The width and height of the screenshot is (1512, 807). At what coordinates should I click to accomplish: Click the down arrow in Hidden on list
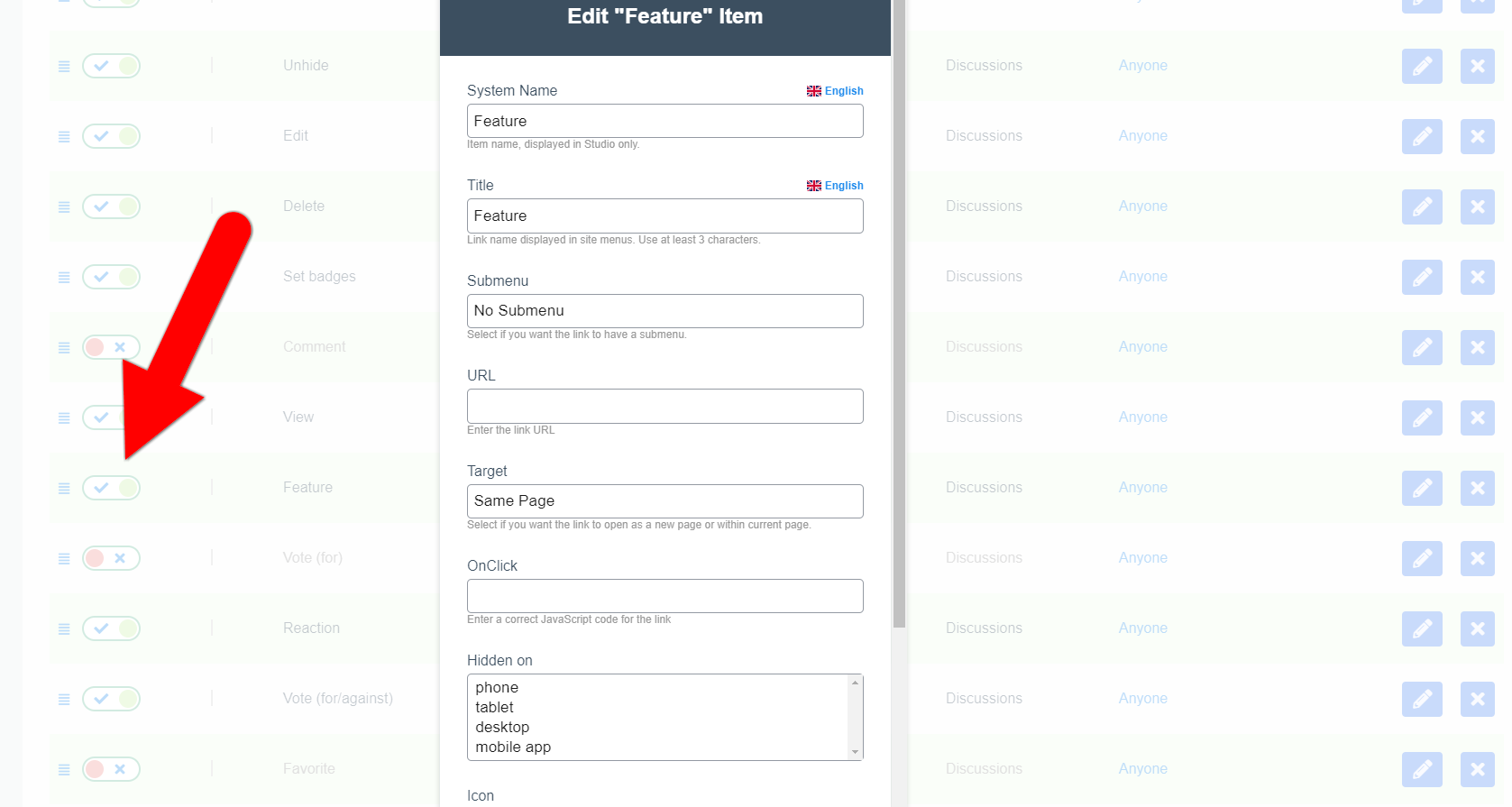[855, 752]
